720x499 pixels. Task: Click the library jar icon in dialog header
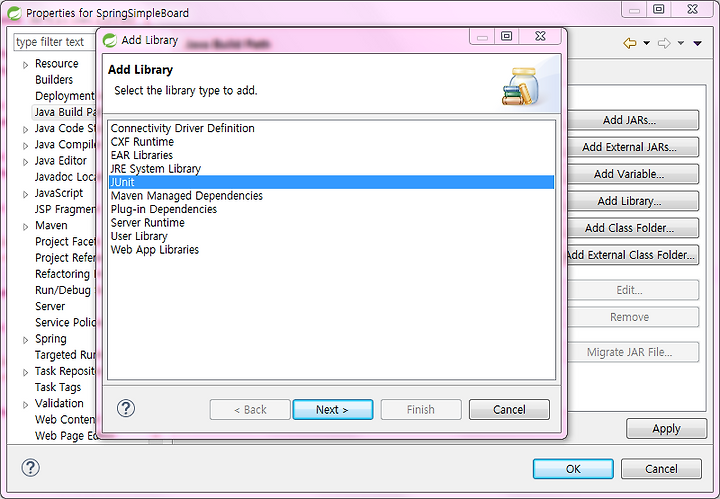(521, 86)
